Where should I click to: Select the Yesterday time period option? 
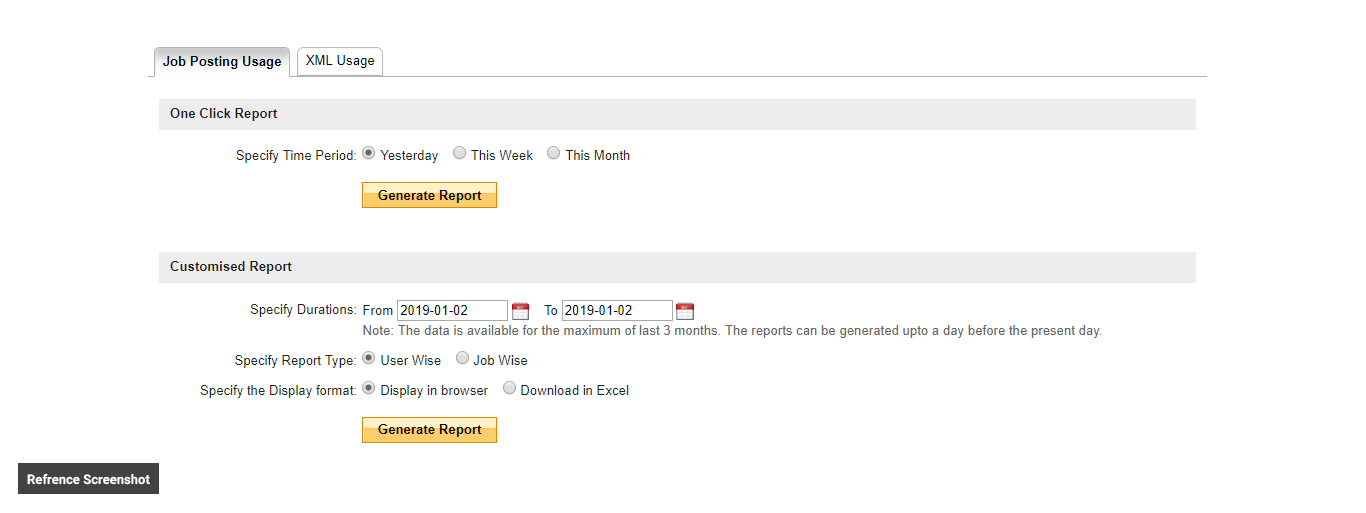[x=369, y=154]
